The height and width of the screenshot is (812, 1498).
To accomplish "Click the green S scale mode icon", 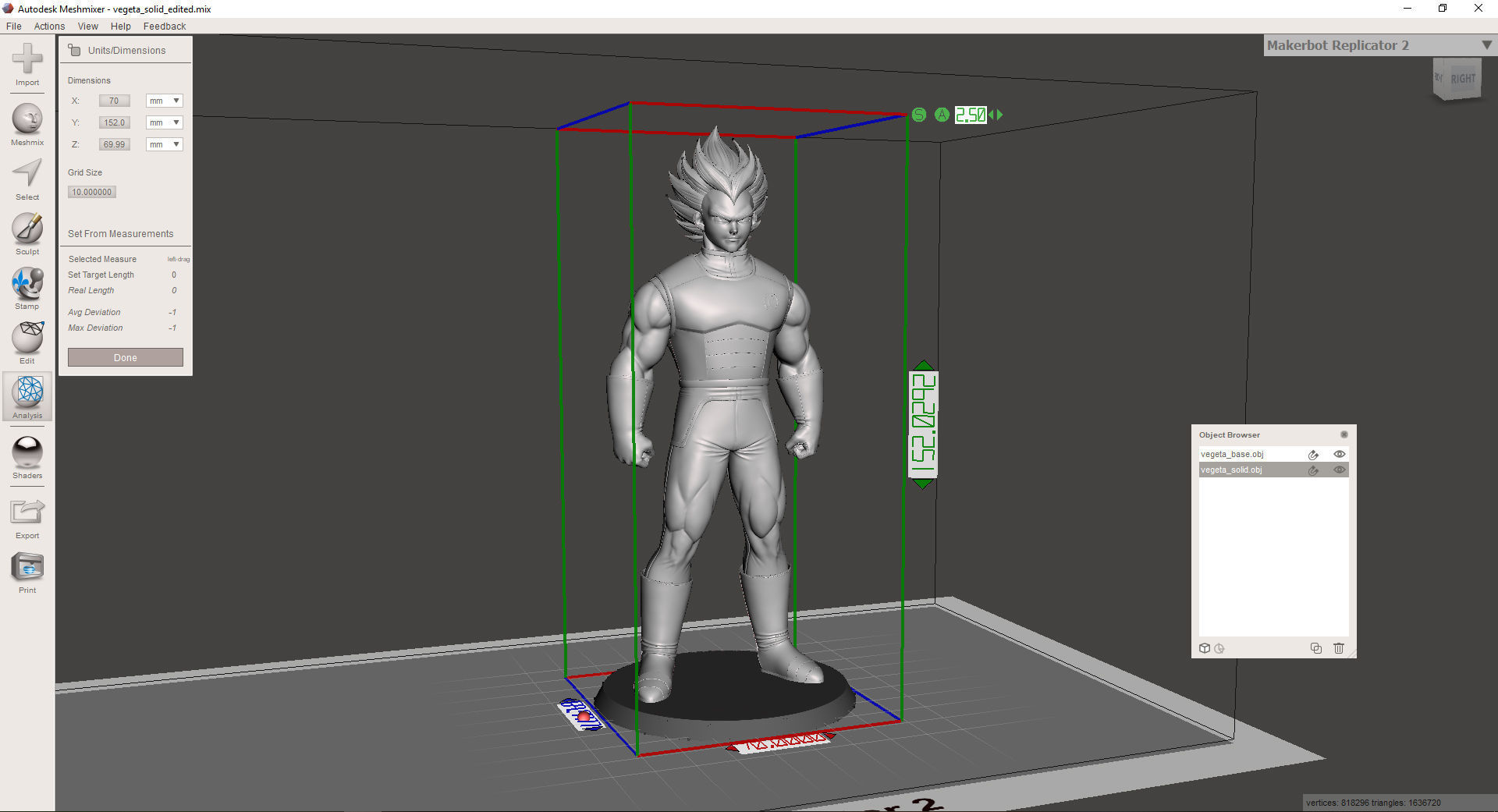I will click(x=919, y=115).
